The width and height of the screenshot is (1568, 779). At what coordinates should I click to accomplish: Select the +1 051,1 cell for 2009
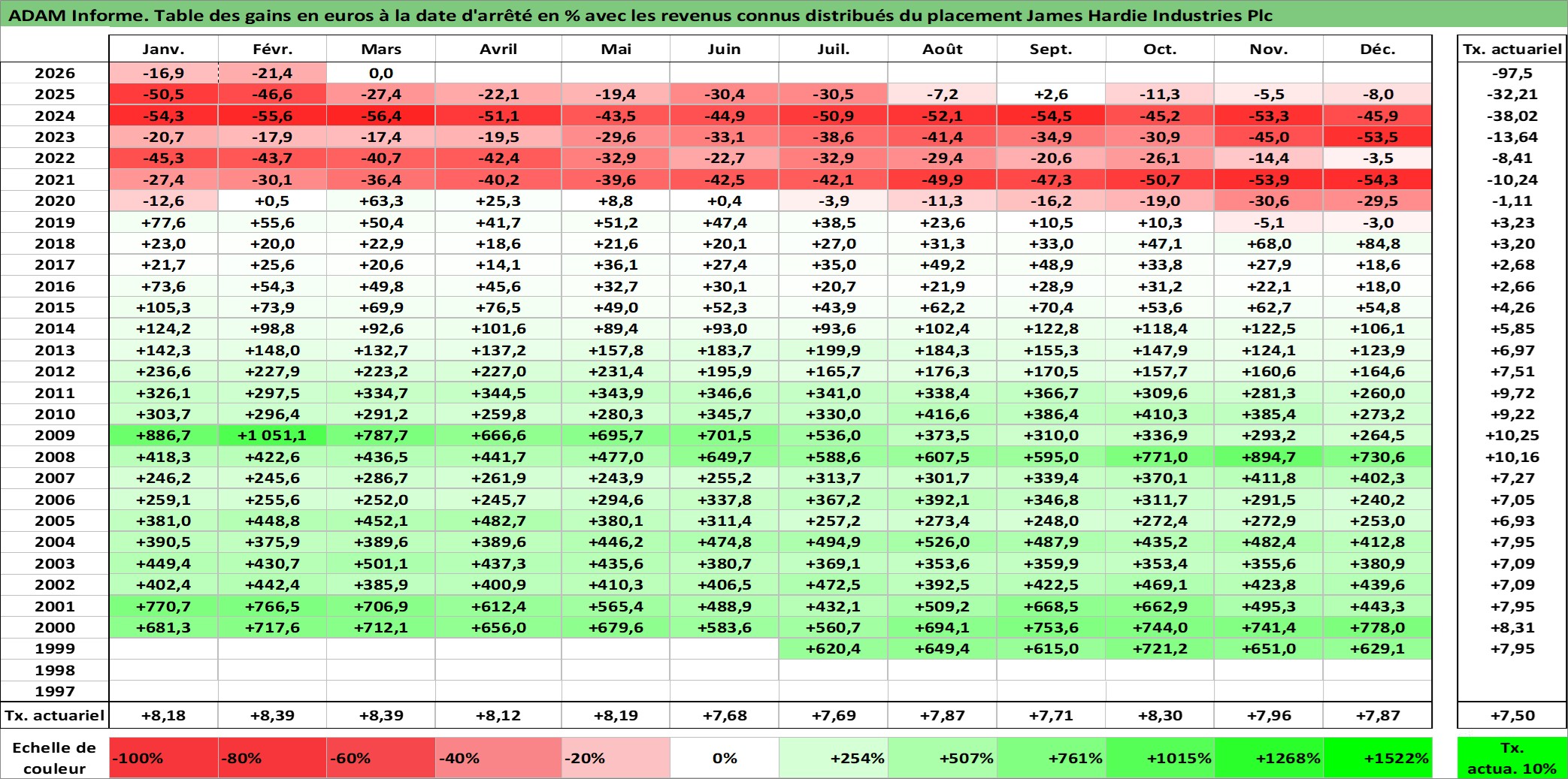(x=272, y=435)
